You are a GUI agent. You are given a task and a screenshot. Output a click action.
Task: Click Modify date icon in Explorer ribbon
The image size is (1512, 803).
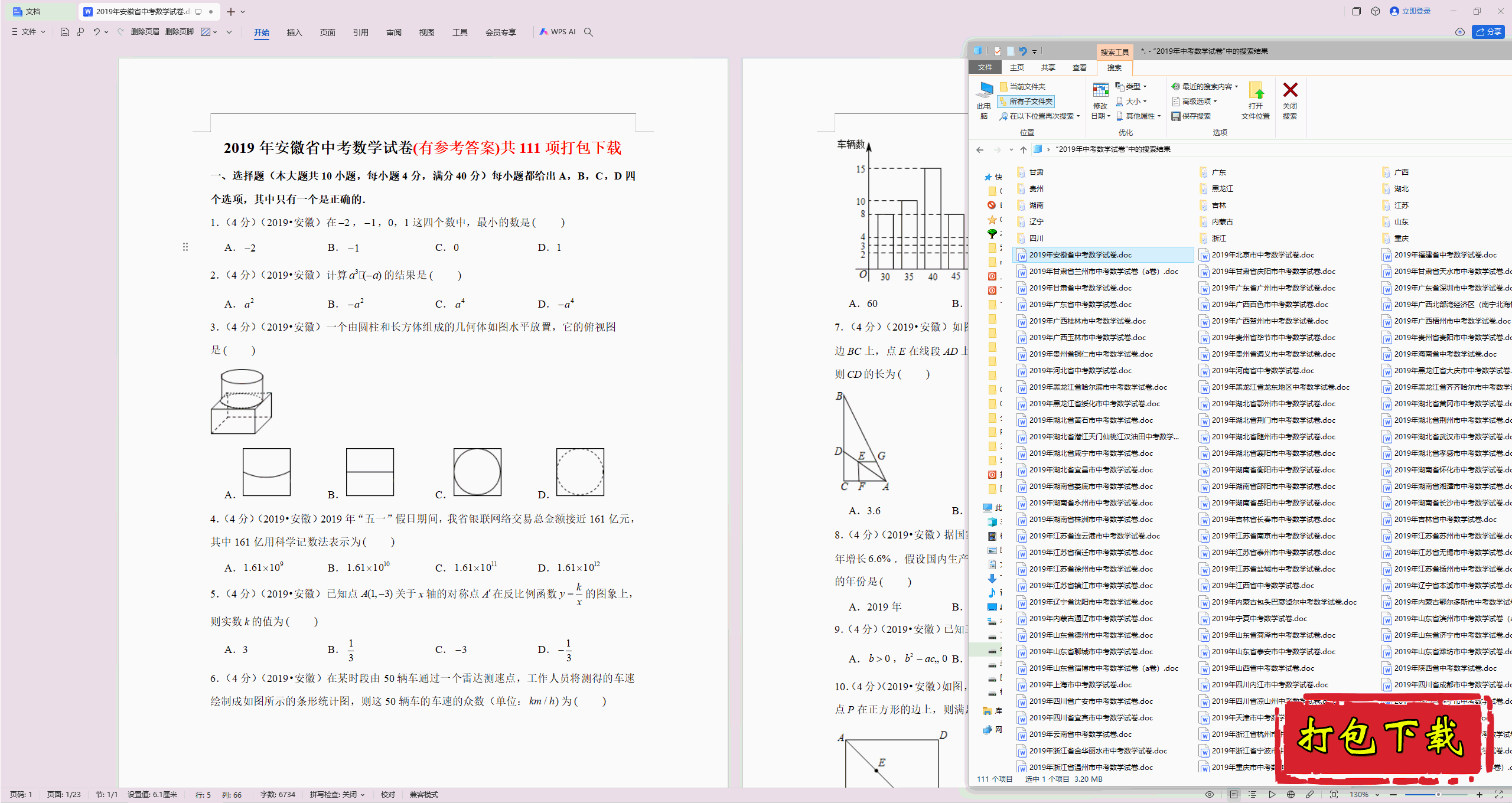tap(1100, 100)
